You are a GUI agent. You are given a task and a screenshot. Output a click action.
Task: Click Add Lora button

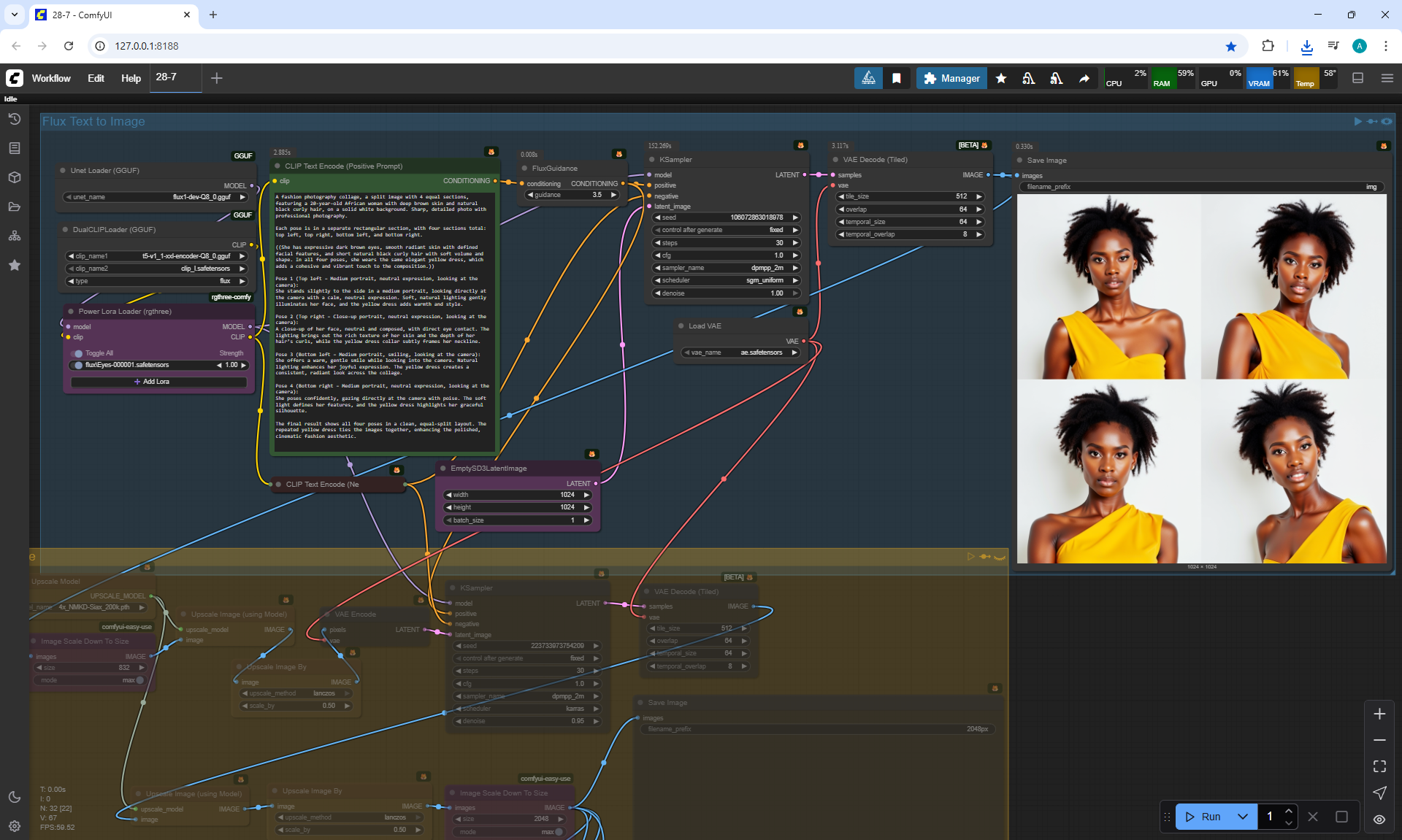click(158, 382)
